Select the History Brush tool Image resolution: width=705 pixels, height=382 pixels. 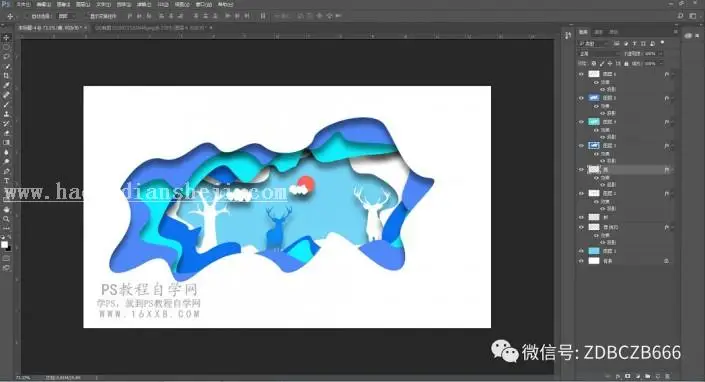coord(6,124)
